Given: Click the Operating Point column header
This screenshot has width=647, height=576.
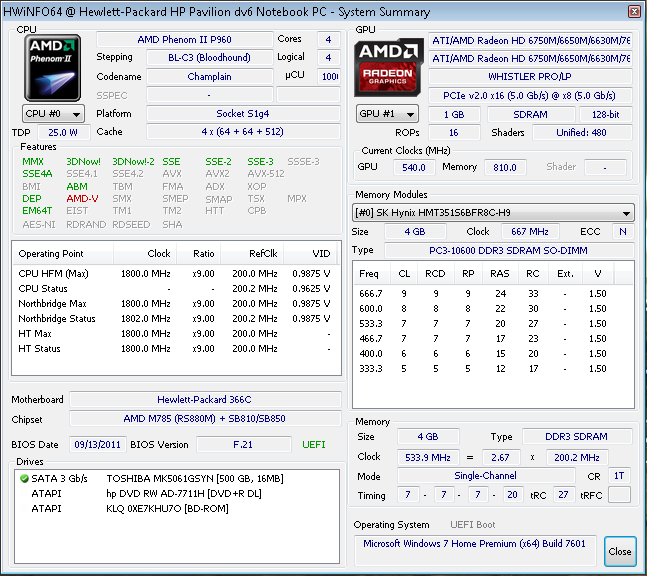Looking at the screenshot, I should pos(62,253).
